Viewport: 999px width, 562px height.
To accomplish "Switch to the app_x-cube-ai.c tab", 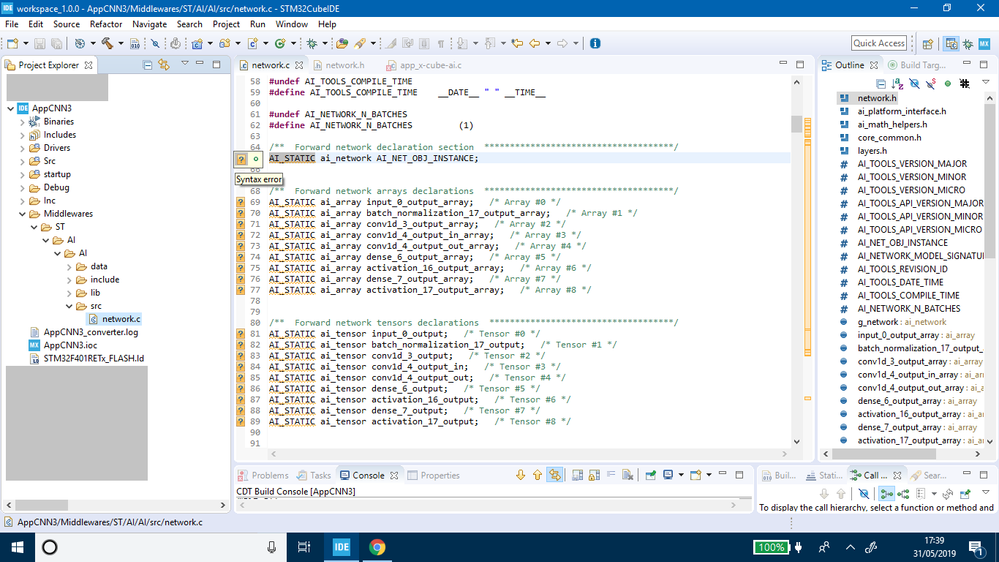I will tap(424, 65).
